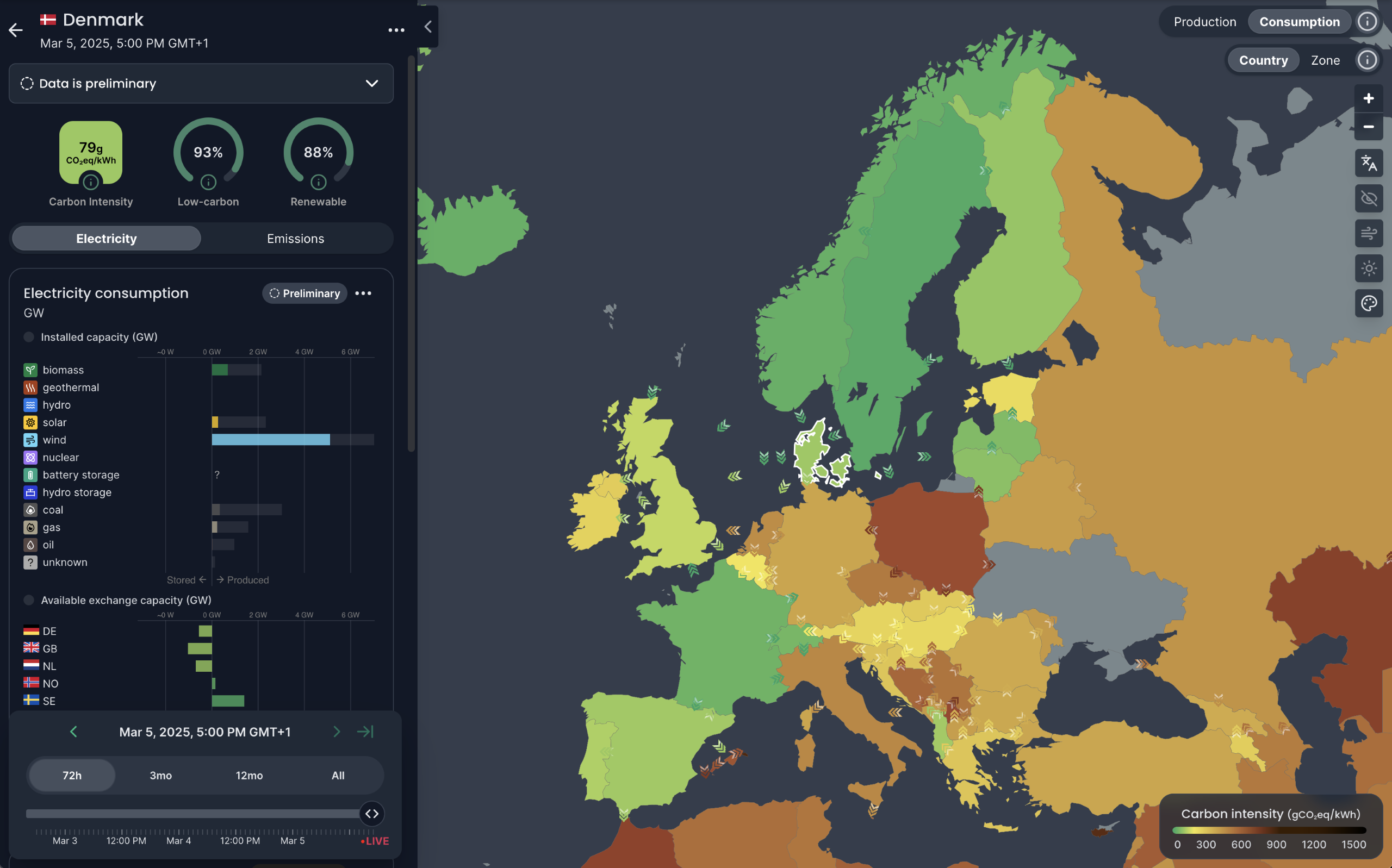This screenshot has height=868, width=1392.
Task: Open the colorblind palette option
Action: click(1369, 303)
